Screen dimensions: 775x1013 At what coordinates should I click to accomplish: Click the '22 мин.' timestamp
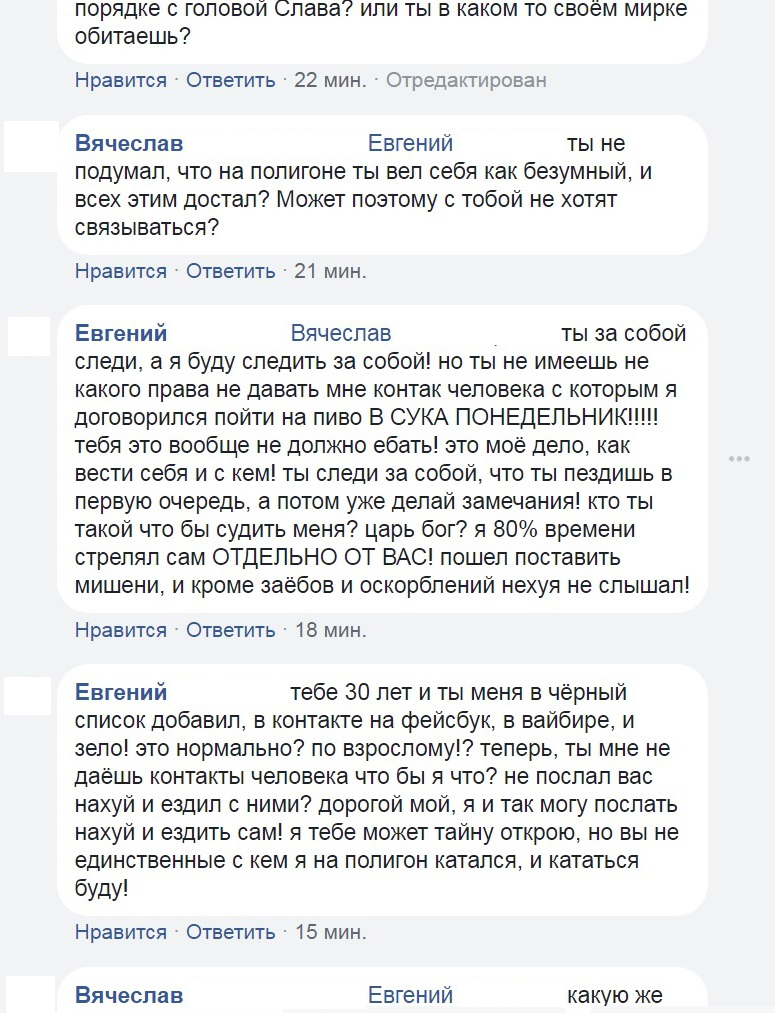point(330,80)
